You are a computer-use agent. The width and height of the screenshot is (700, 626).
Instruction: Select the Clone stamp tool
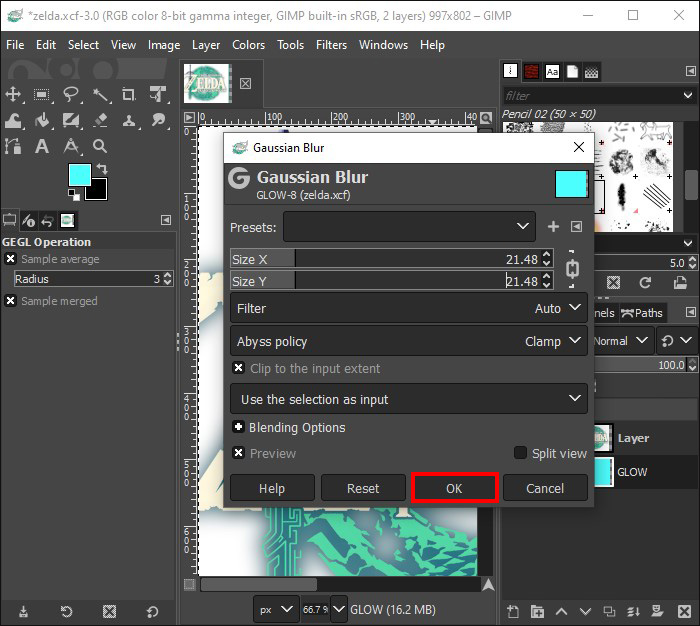tap(129, 120)
